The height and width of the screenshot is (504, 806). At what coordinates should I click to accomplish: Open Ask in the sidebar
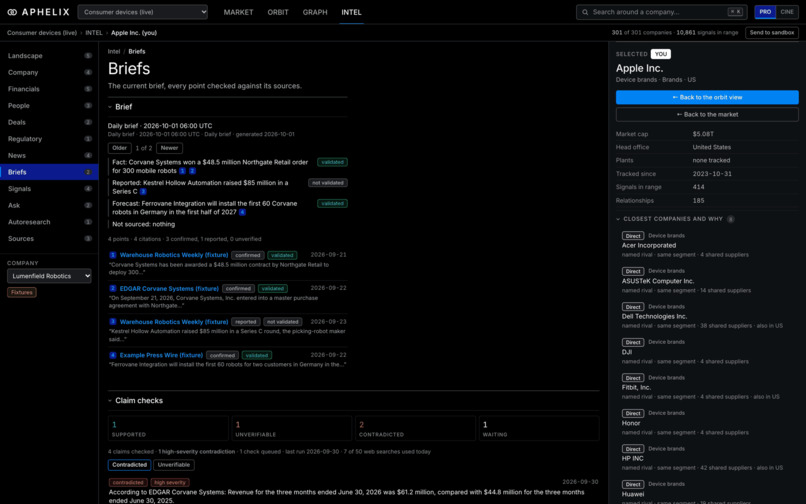(x=49, y=205)
